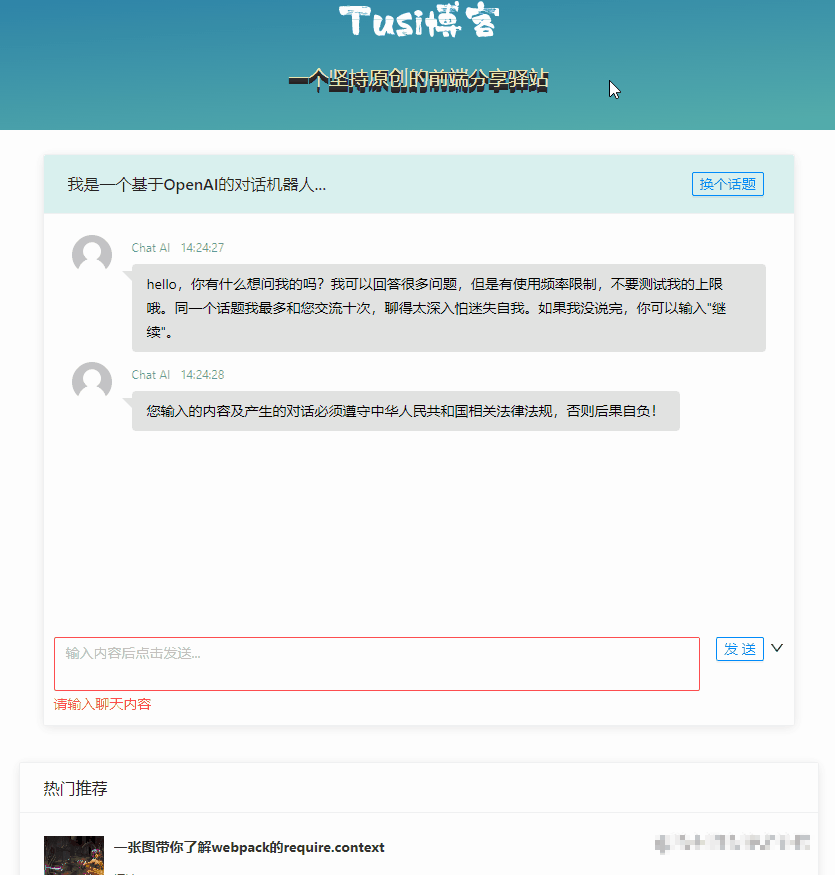
Task: Click the chatbot header 我是一个基于OpenAI的对话机器人
Action: (196, 184)
